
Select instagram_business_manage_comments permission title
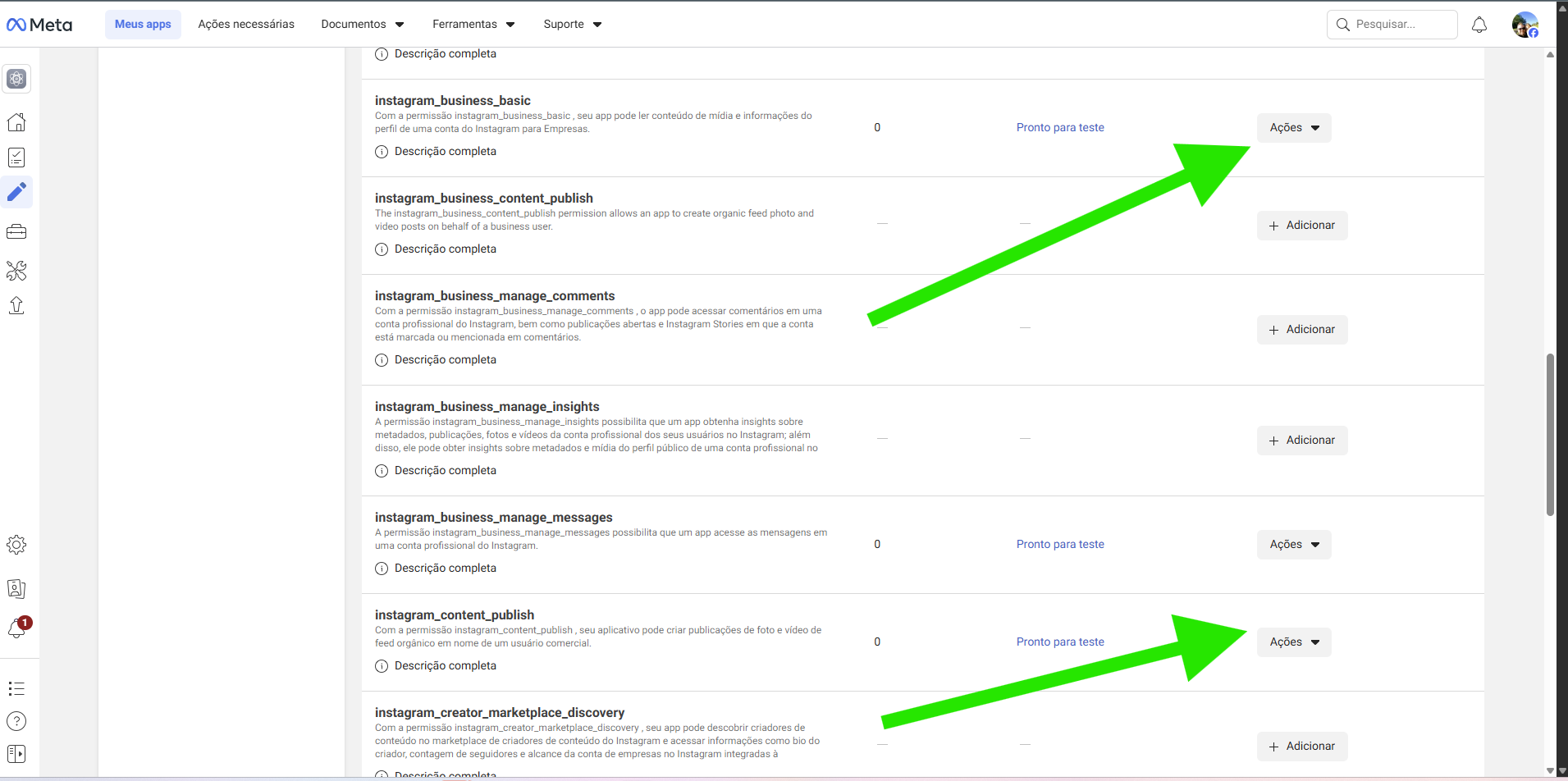(495, 296)
